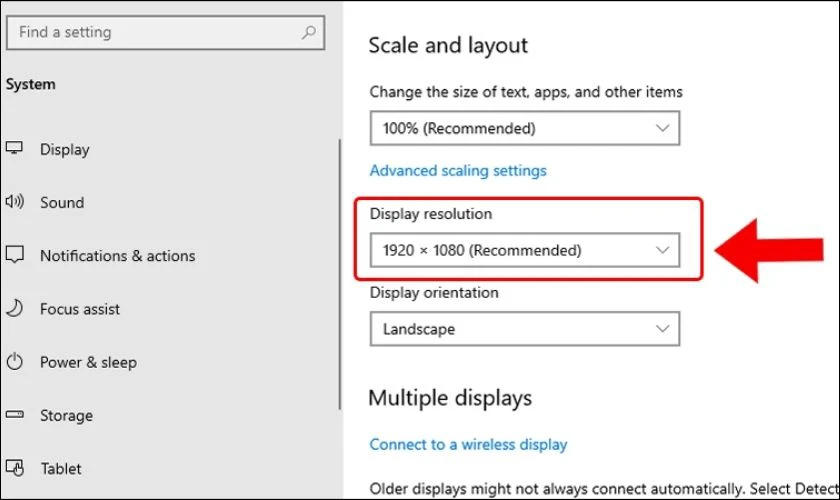Go to Notifications & actions
This screenshot has height=500, width=840.
pyautogui.click(x=117, y=256)
